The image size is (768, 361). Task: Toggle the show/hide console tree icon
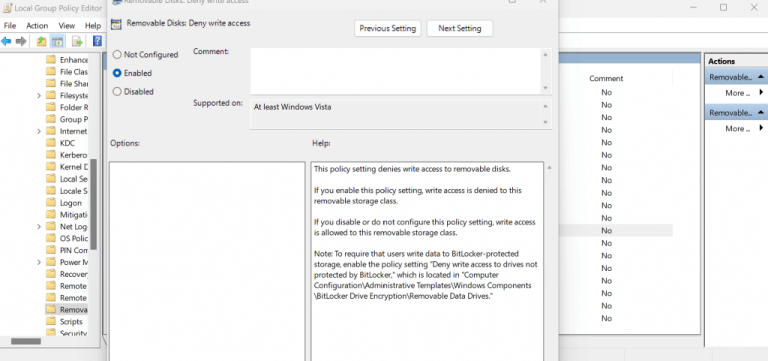tap(58, 41)
